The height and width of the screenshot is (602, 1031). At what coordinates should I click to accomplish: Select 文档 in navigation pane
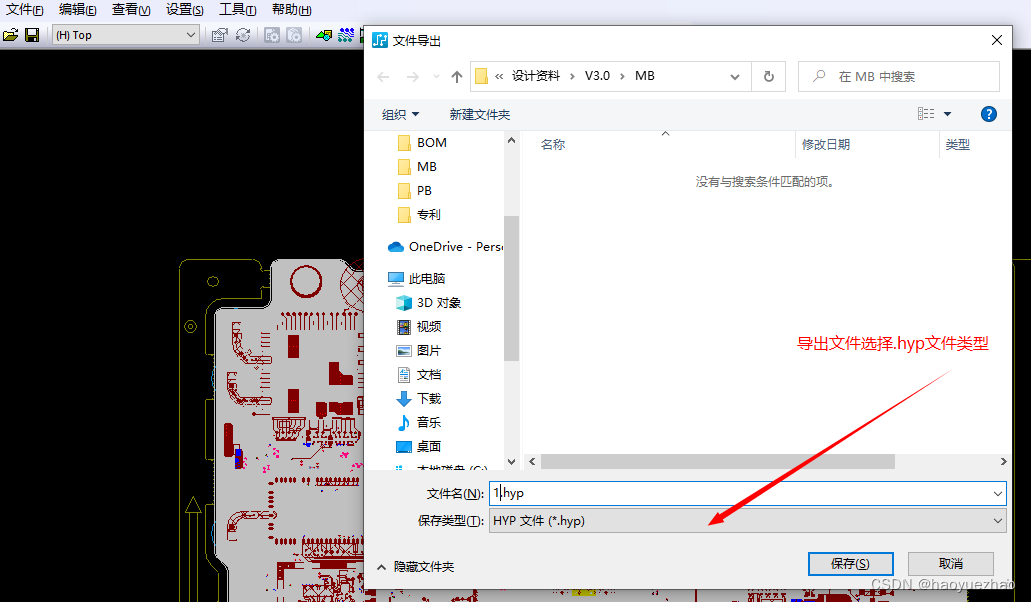pyautogui.click(x=419, y=375)
